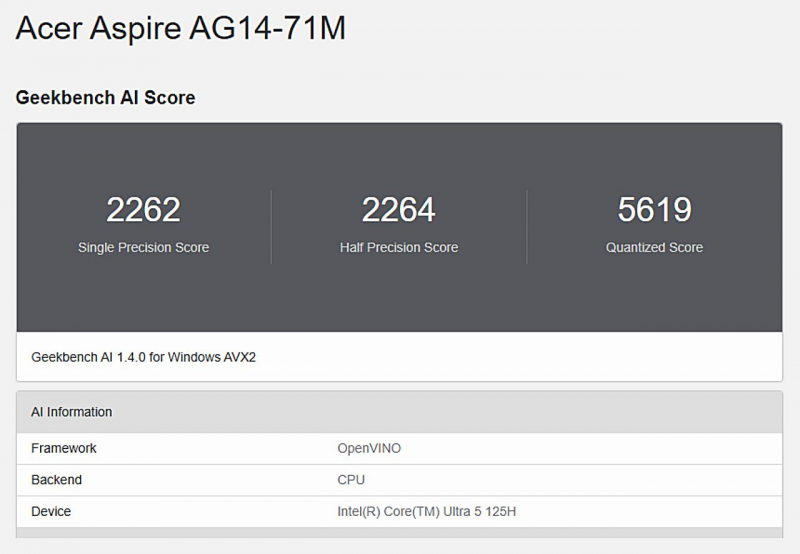Viewport: 800px width, 554px height.
Task: Click divider between Single and Half Precision scores
Action: click(271, 227)
